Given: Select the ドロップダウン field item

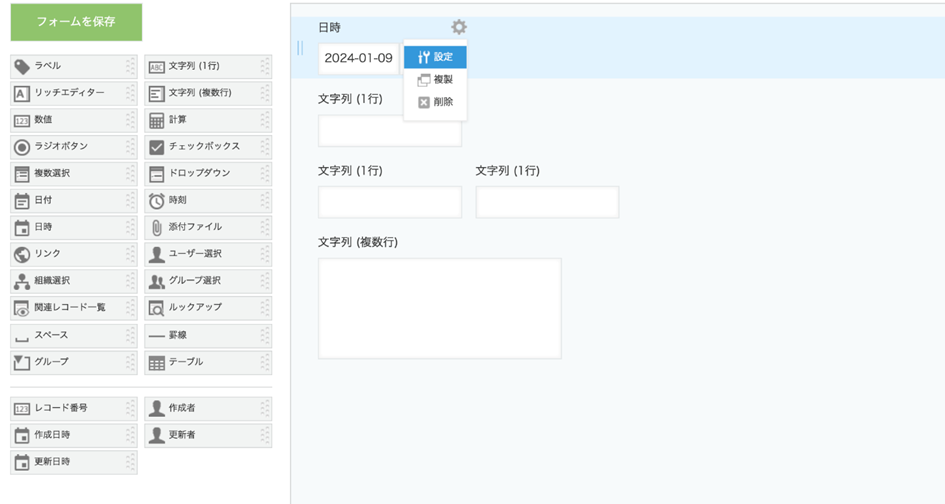Looking at the screenshot, I should 207,174.
